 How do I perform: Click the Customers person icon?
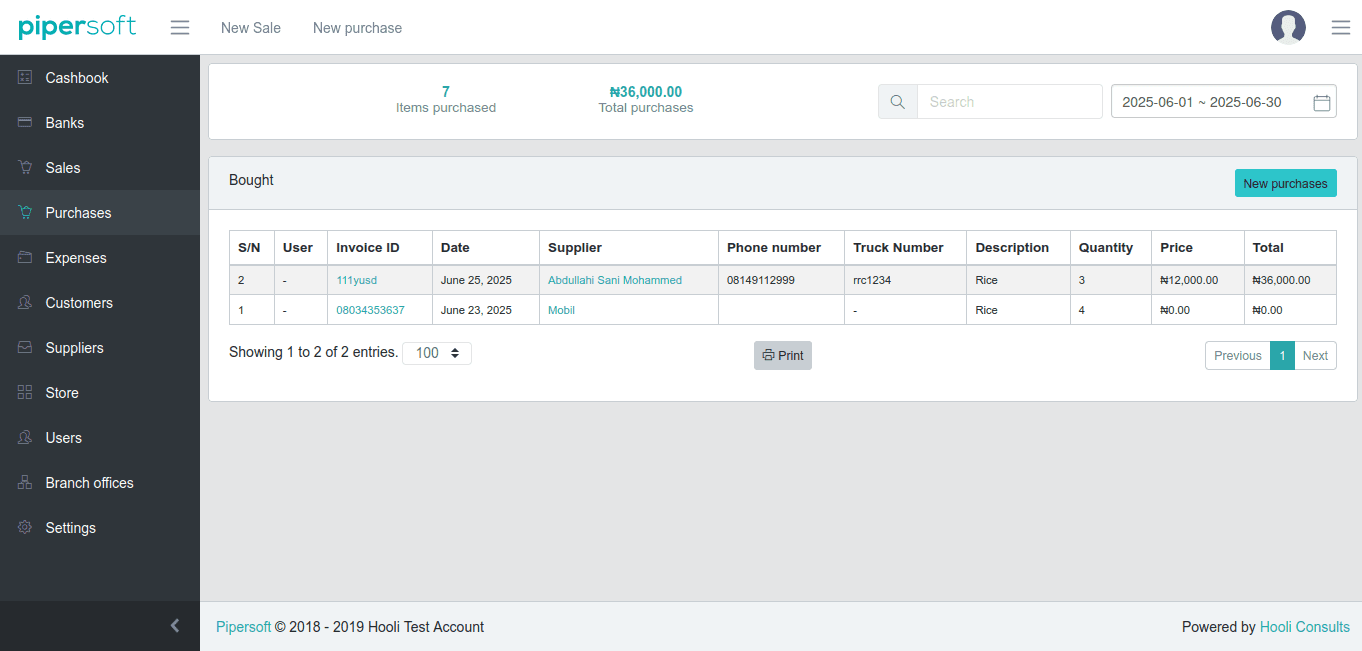click(x=25, y=302)
